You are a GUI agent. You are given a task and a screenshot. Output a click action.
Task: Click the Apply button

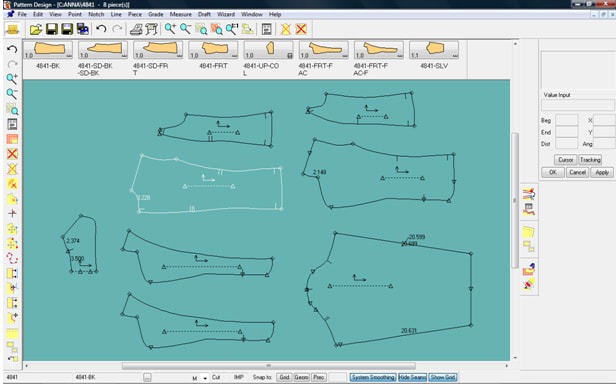(x=601, y=172)
